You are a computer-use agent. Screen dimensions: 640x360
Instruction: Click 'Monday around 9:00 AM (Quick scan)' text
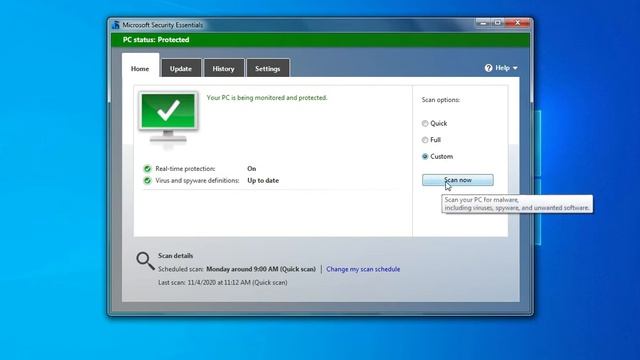(261, 269)
